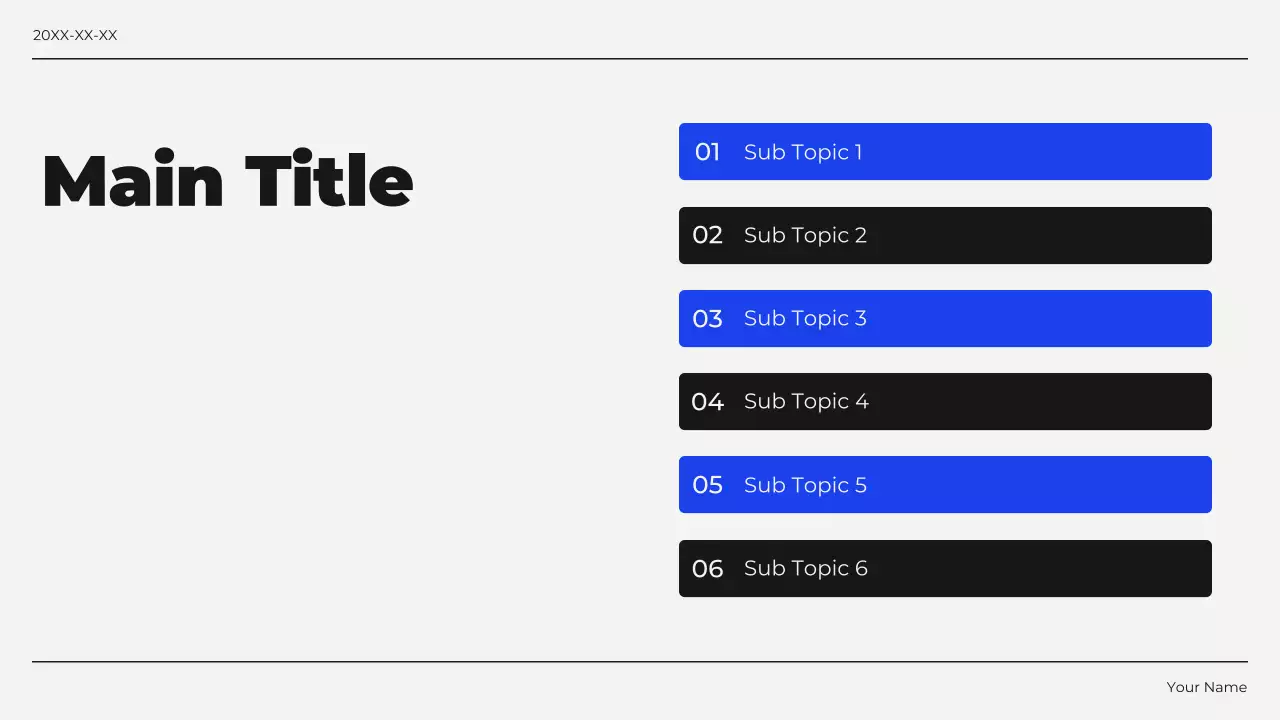1280x720 pixels.
Task: Click the 05 number label
Action: pyautogui.click(x=707, y=485)
